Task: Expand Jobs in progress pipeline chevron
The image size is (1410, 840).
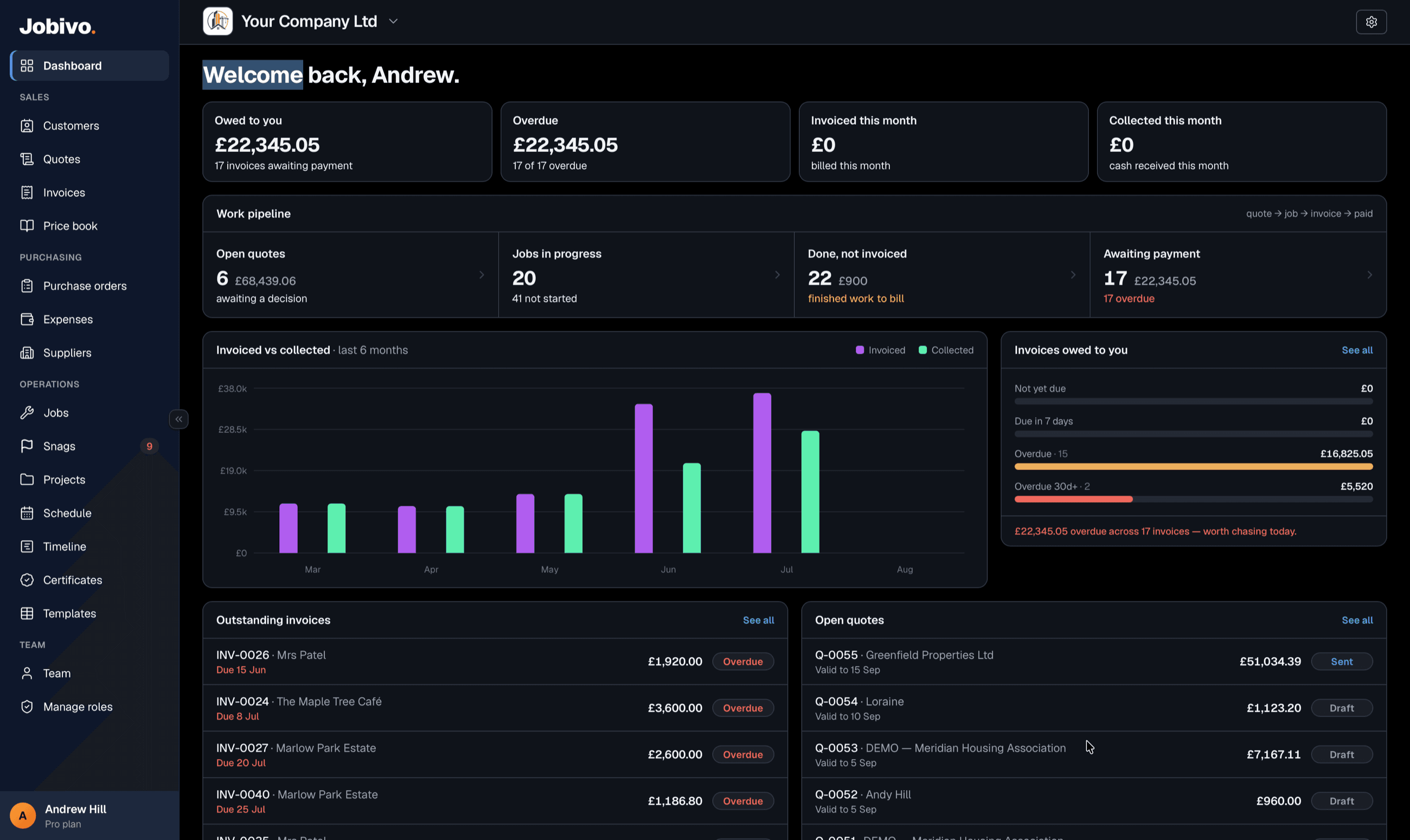Action: point(777,274)
